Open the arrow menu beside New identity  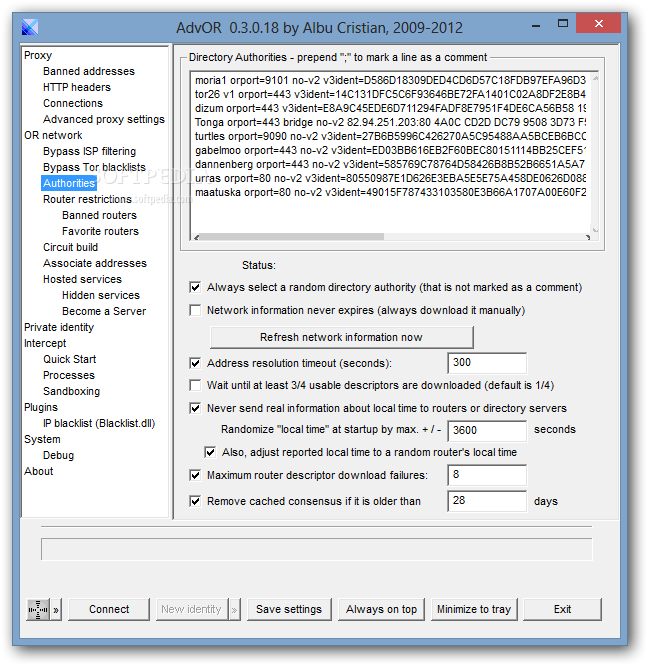click(x=234, y=610)
